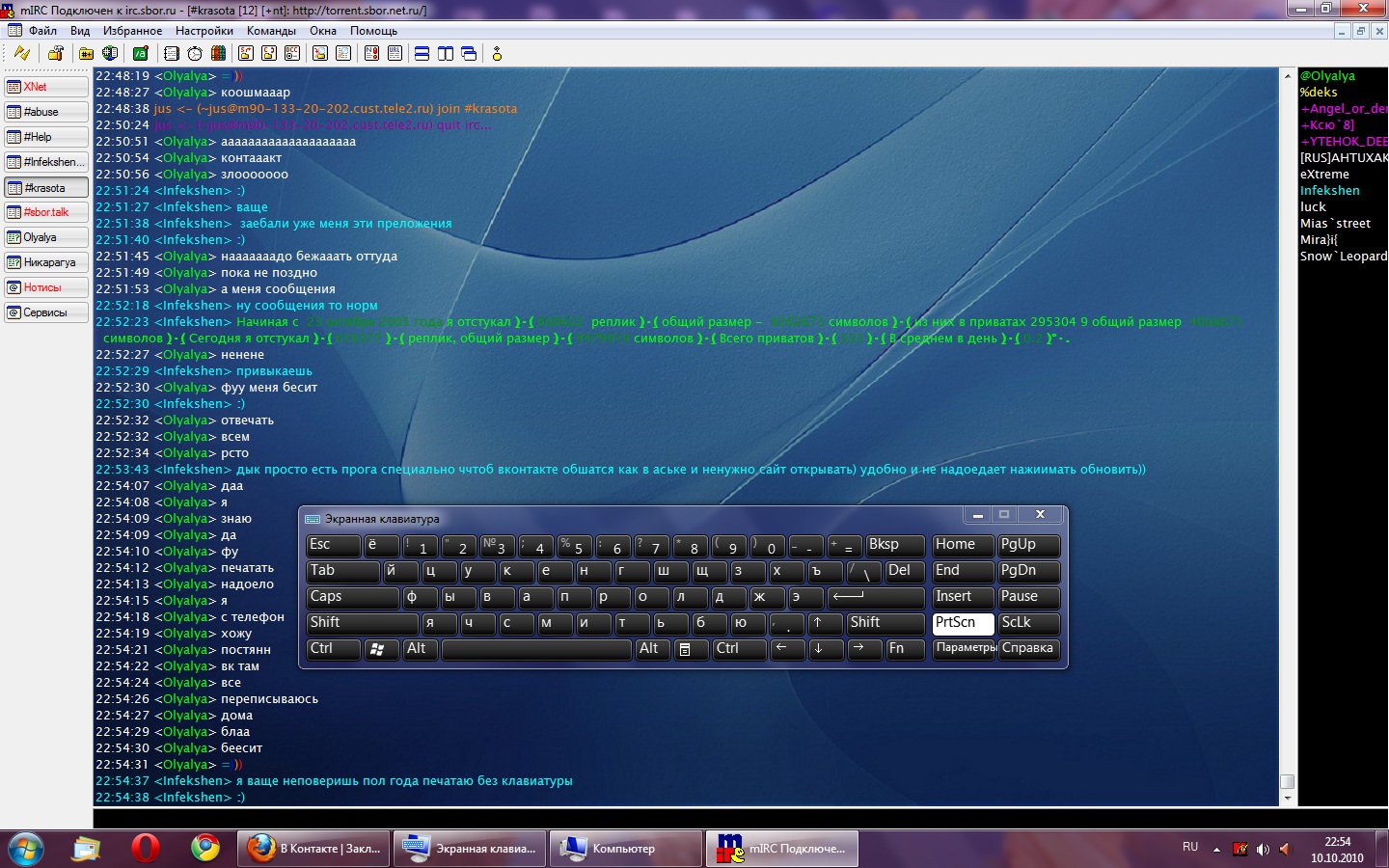Select @Olyalya in the nickname list

tap(1327, 76)
